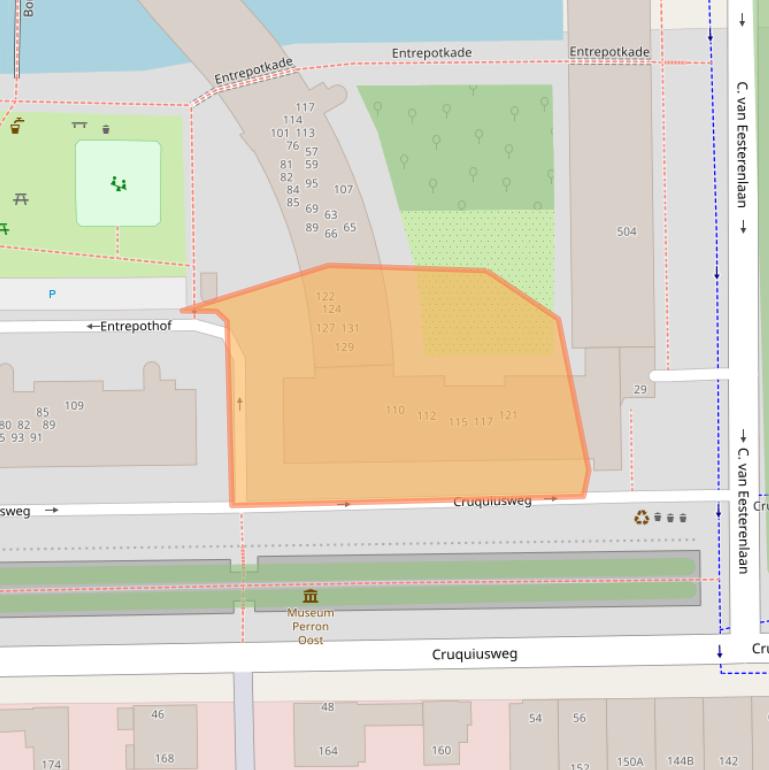This screenshot has width=769, height=770.
Task: Select the blue parking P symbol
Action: pos(52,294)
